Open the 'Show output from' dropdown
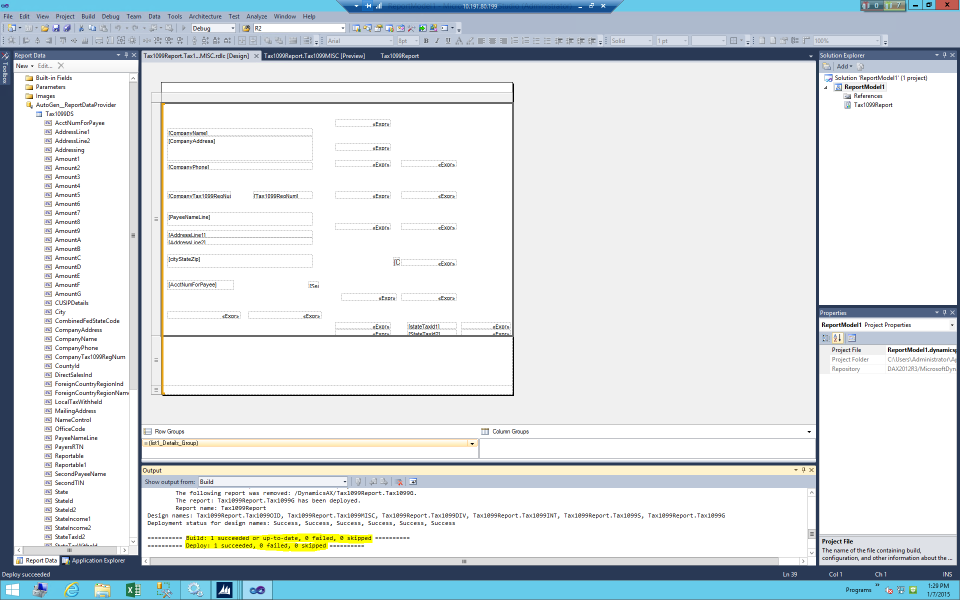Image resolution: width=960 pixels, height=600 pixels. tap(345, 481)
